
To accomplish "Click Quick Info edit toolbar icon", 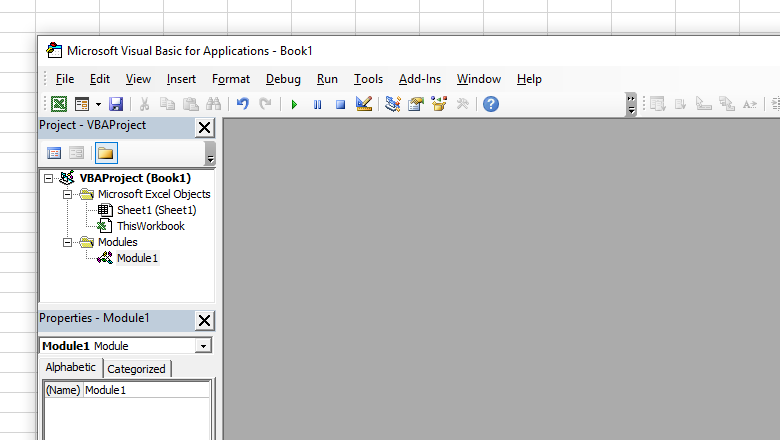I will [x=703, y=104].
